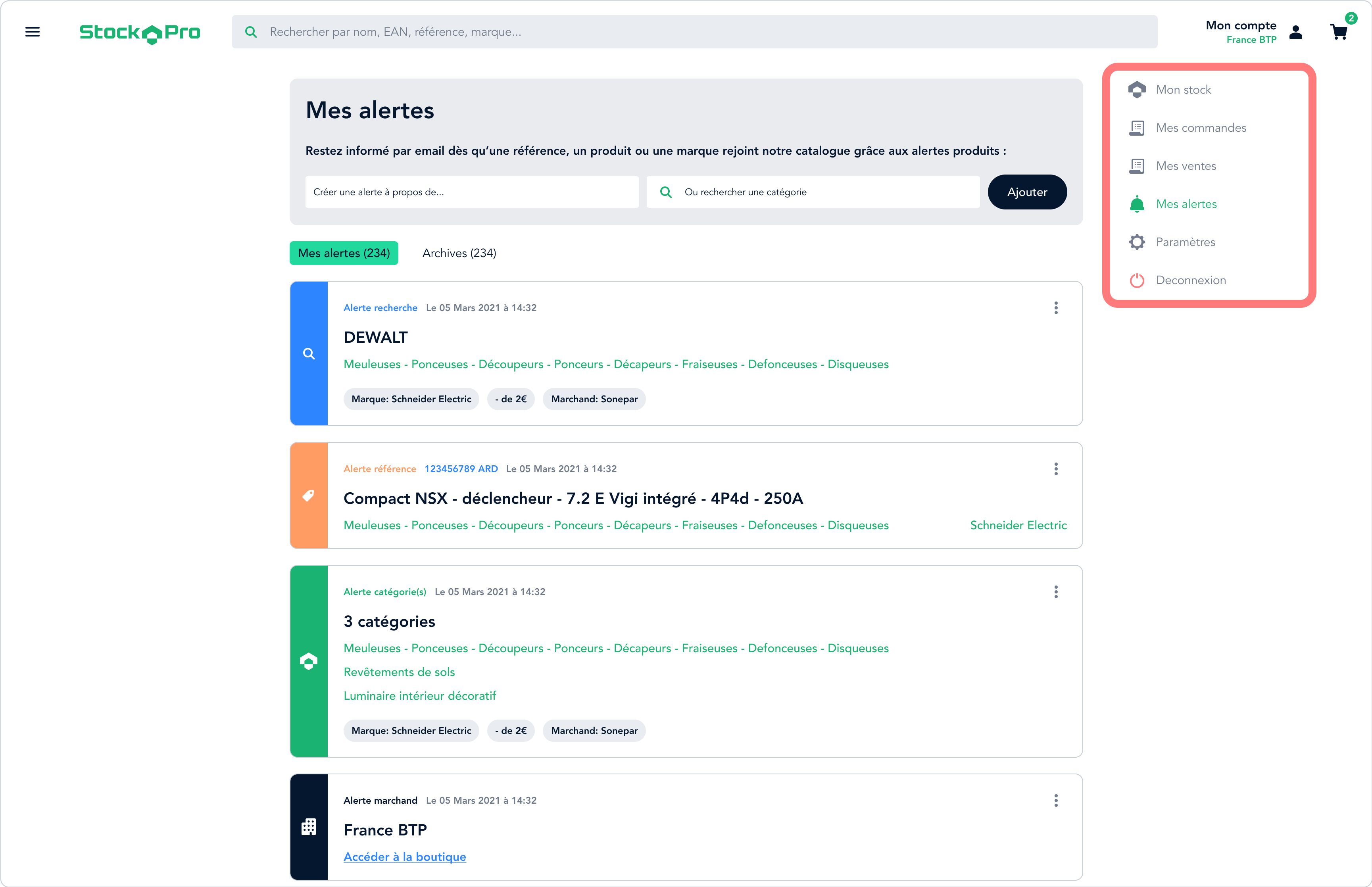Click Meuleuses categories line under DEWALT
The height and width of the screenshot is (887, 1372).
click(x=616, y=364)
